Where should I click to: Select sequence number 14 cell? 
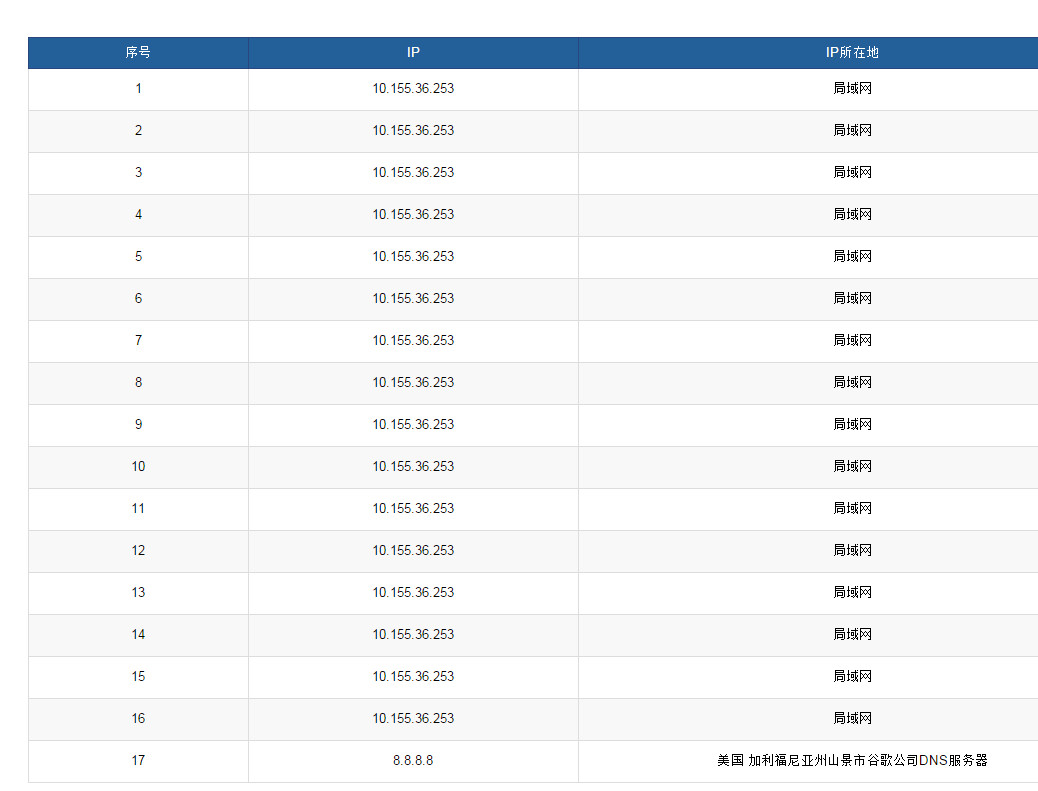pyautogui.click(x=138, y=634)
